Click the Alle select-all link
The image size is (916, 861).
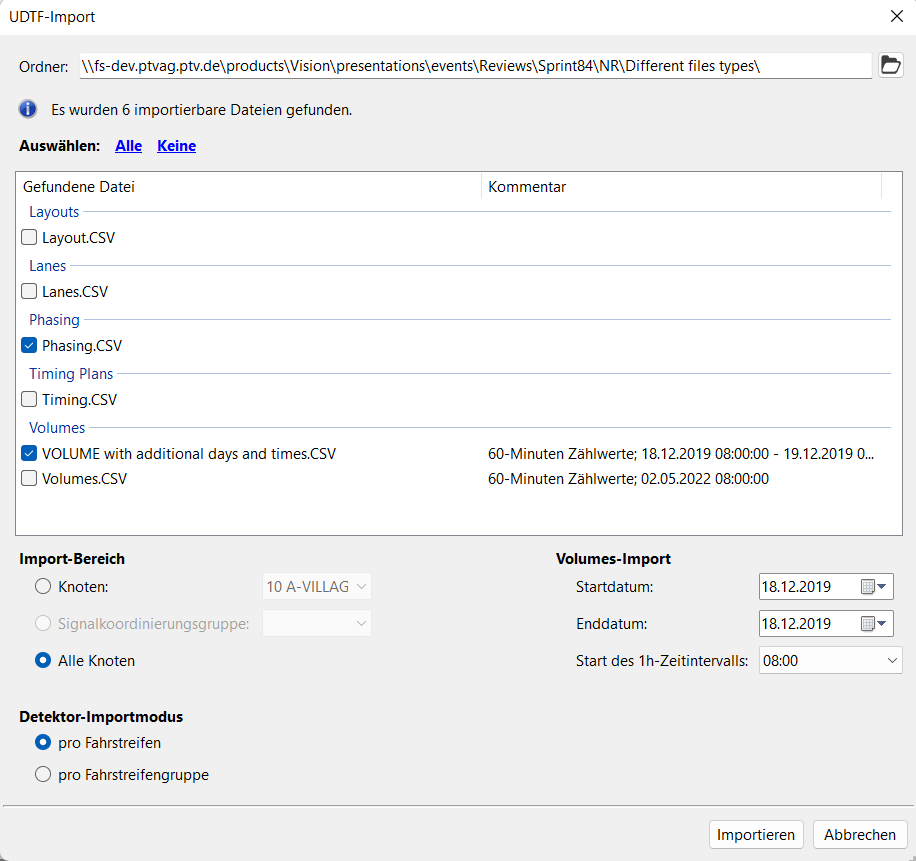tap(129, 146)
